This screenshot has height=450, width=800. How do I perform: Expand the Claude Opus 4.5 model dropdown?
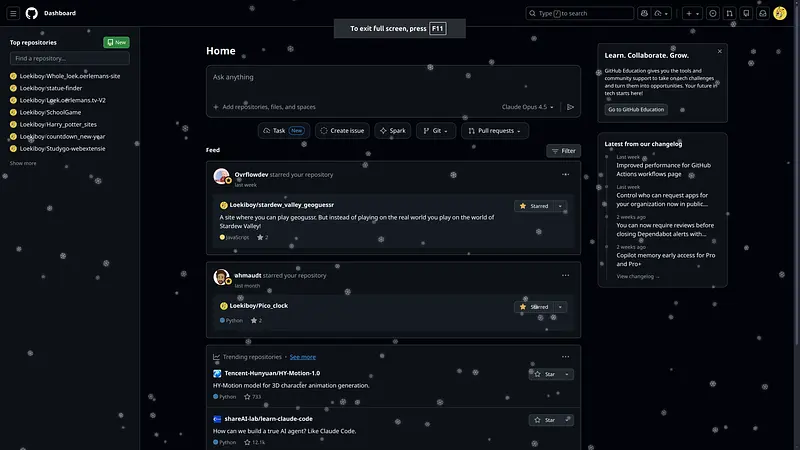[x=528, y=107]
